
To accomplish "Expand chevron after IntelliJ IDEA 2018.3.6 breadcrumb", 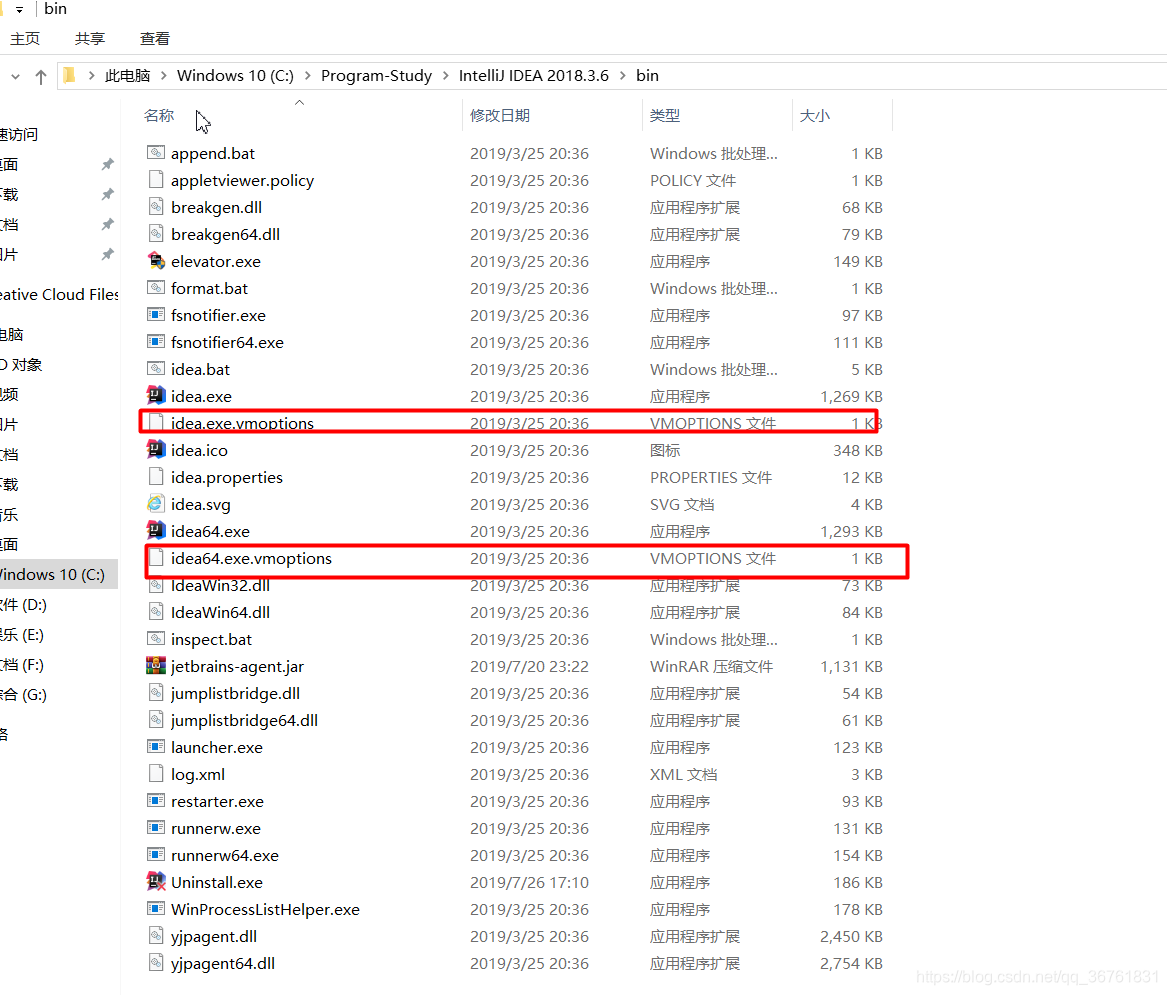I will [x=623, y=76].
